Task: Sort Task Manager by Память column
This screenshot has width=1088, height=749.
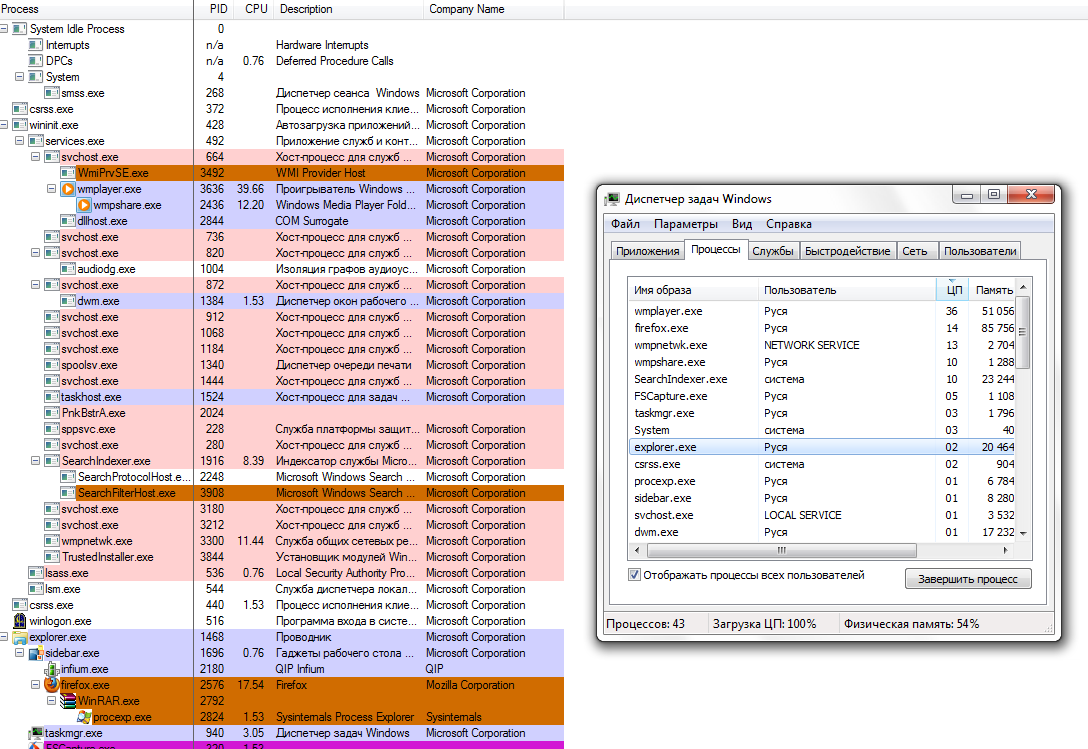Action: point(992,290)
